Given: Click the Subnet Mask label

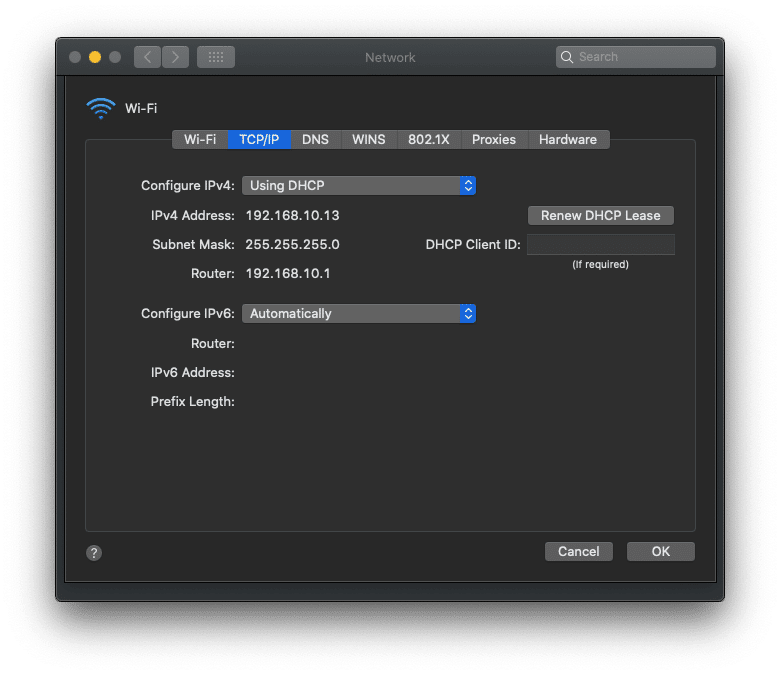Looking at the screenshot, I should click(x=193, y=244).
